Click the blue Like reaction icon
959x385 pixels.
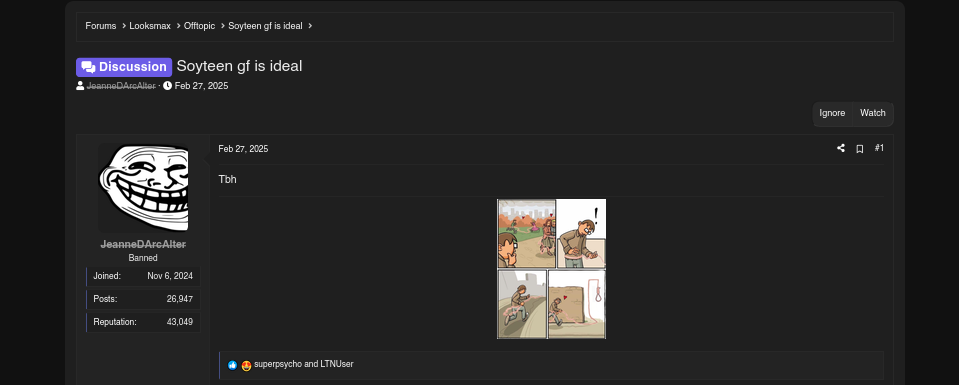[x=232, y=365]
